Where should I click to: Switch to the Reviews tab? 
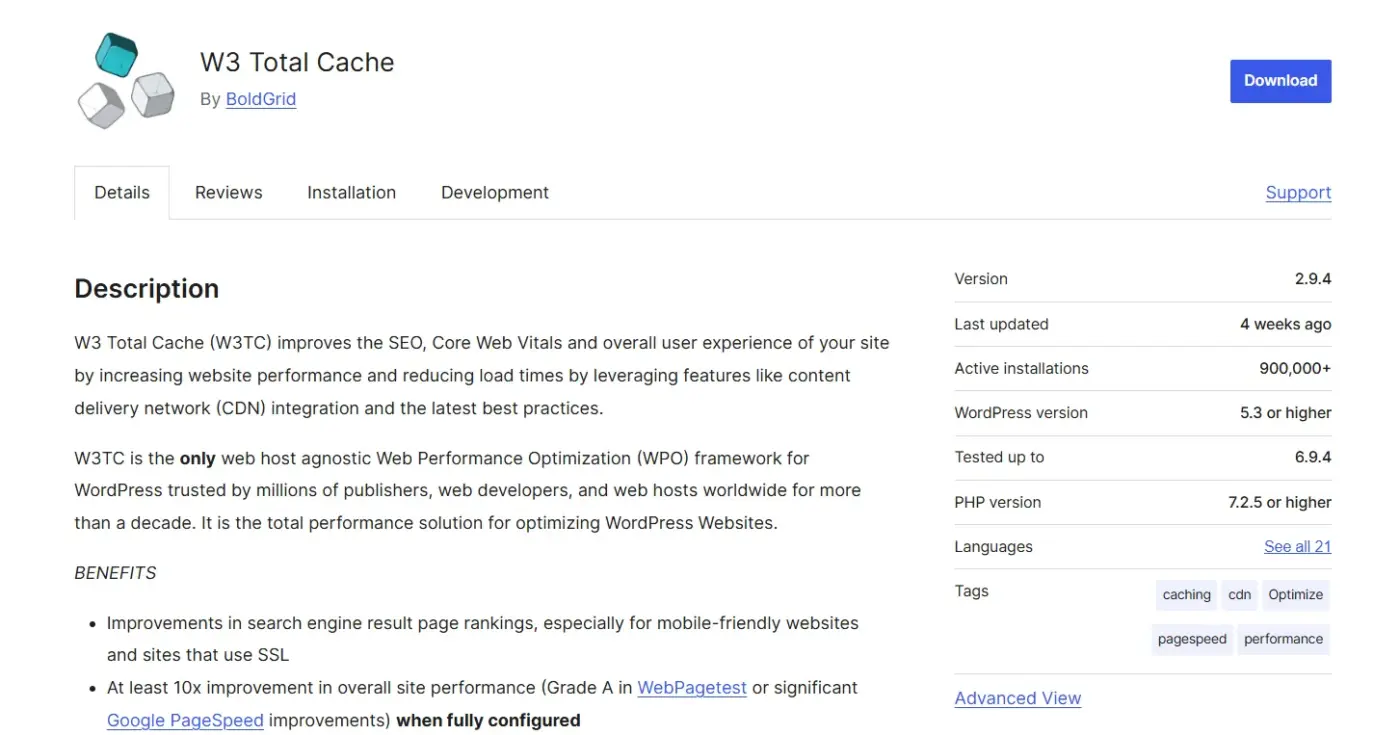tap(229, 193)
